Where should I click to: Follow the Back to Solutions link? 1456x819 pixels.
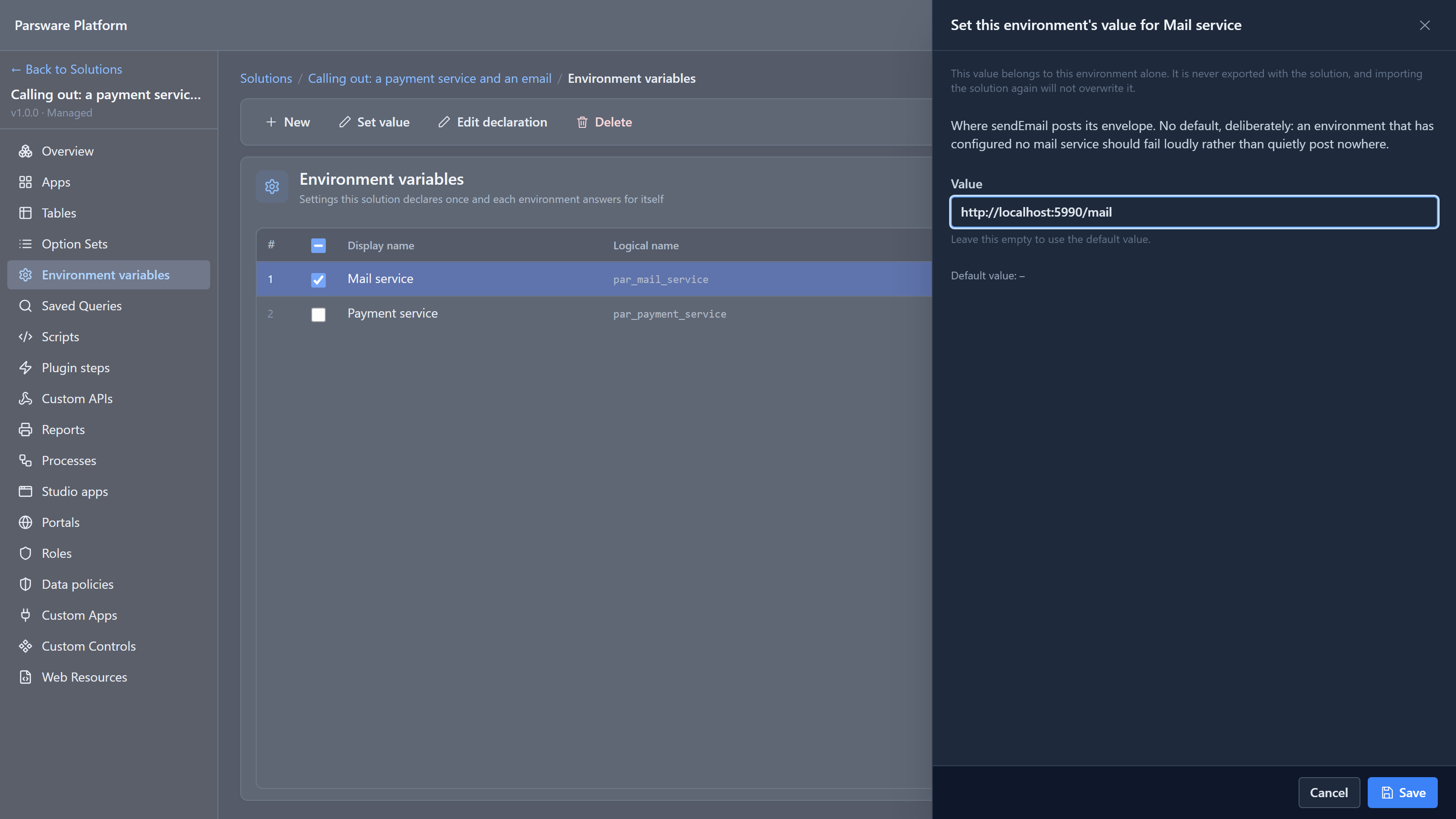click(67, 69)
